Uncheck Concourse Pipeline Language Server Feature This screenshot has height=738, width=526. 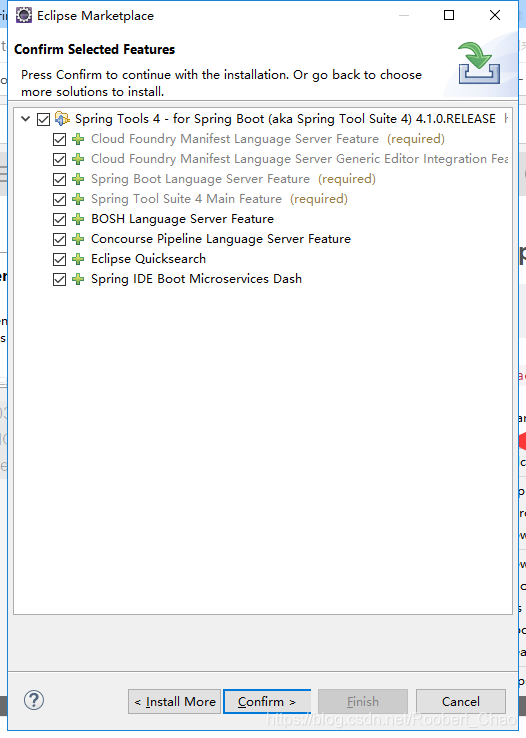coord(59,239)
